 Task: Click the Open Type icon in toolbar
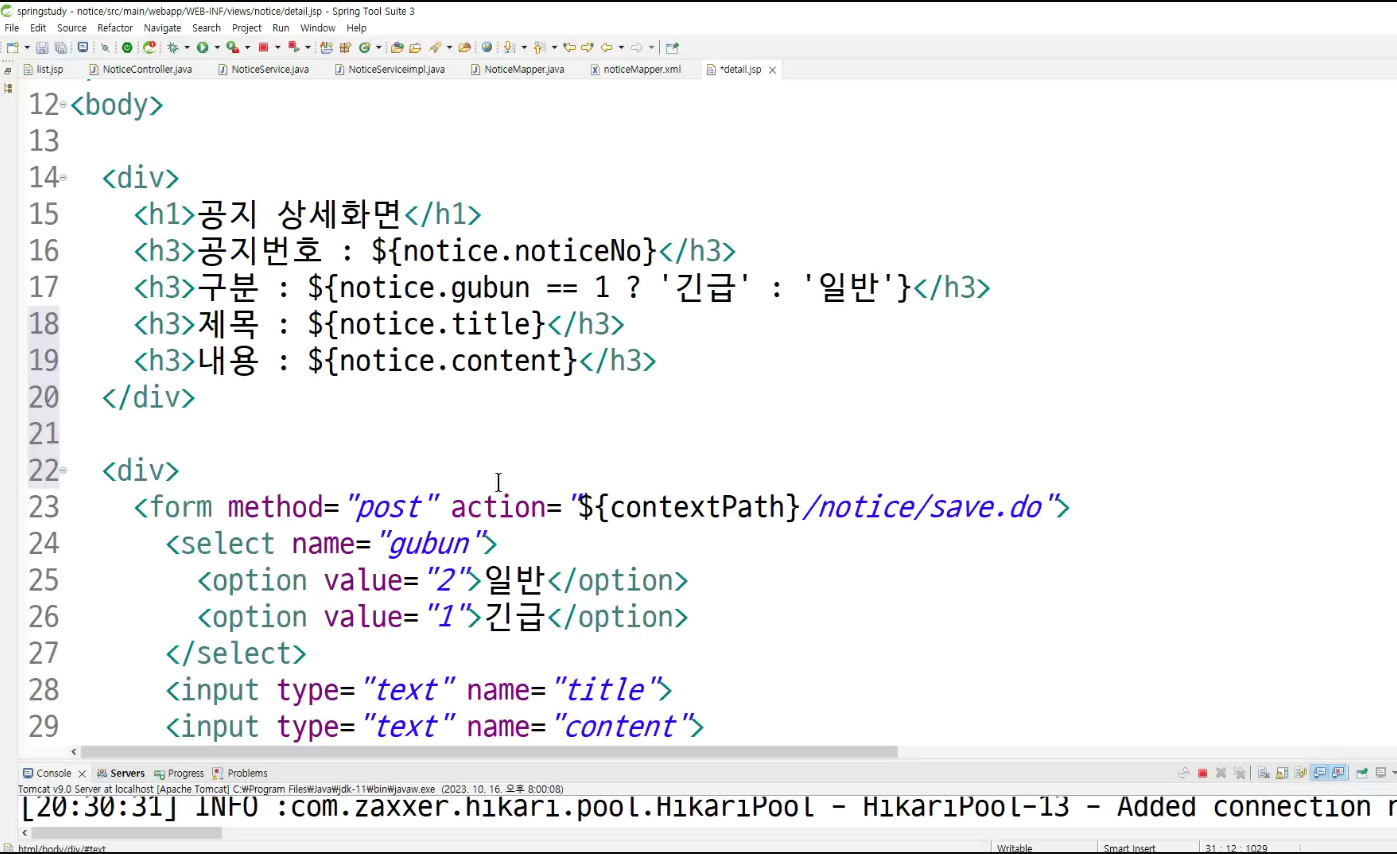[x=397, y=47]
